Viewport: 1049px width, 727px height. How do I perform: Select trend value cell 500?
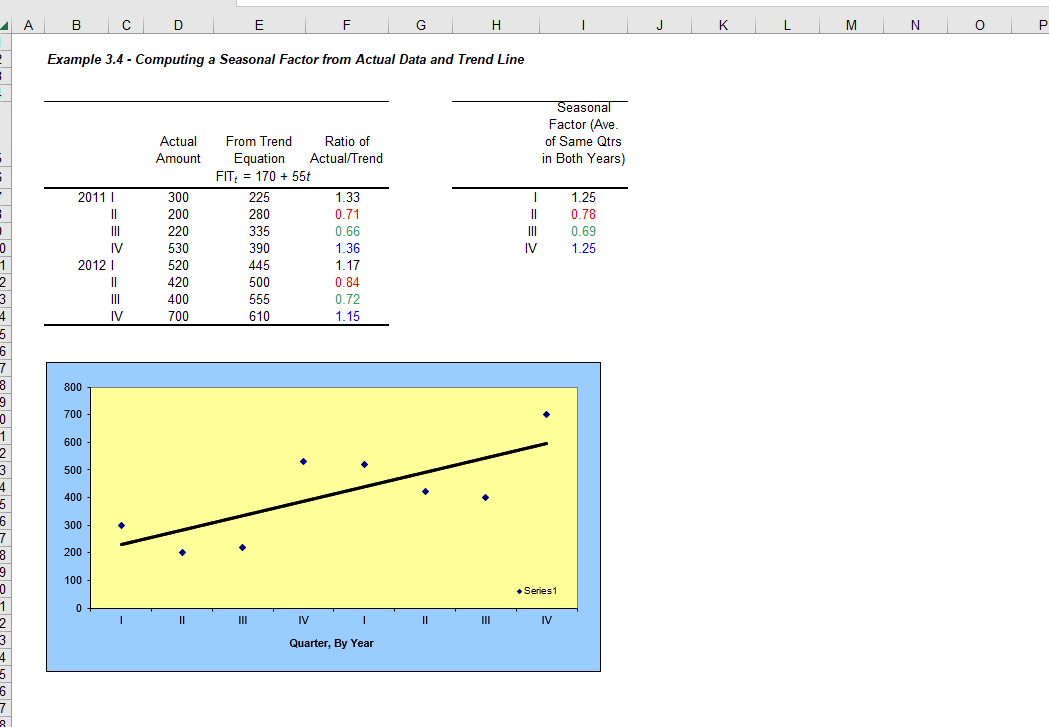point(260,282)
